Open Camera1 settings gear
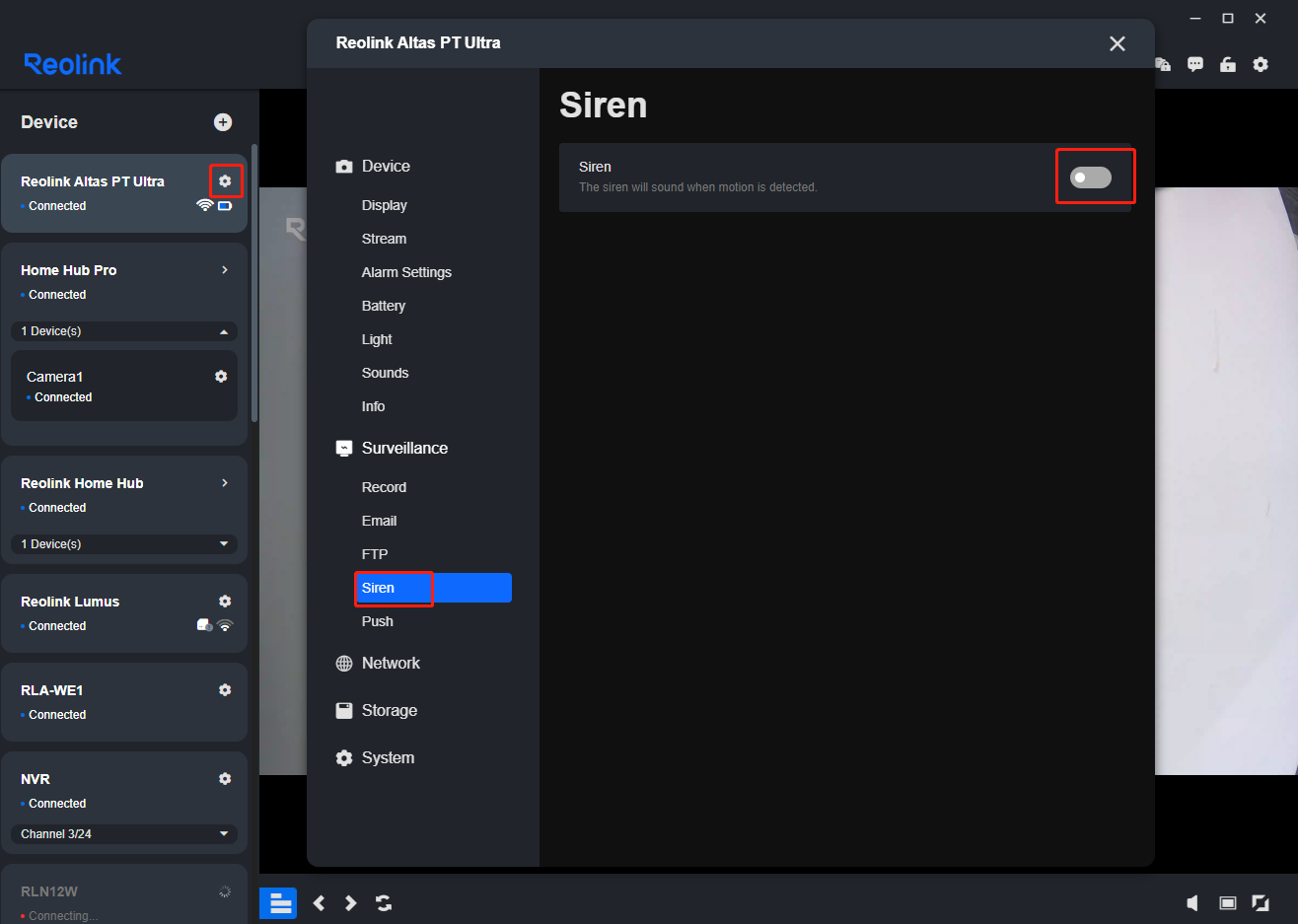1298x924 pixels. click(x=221, y=377)
